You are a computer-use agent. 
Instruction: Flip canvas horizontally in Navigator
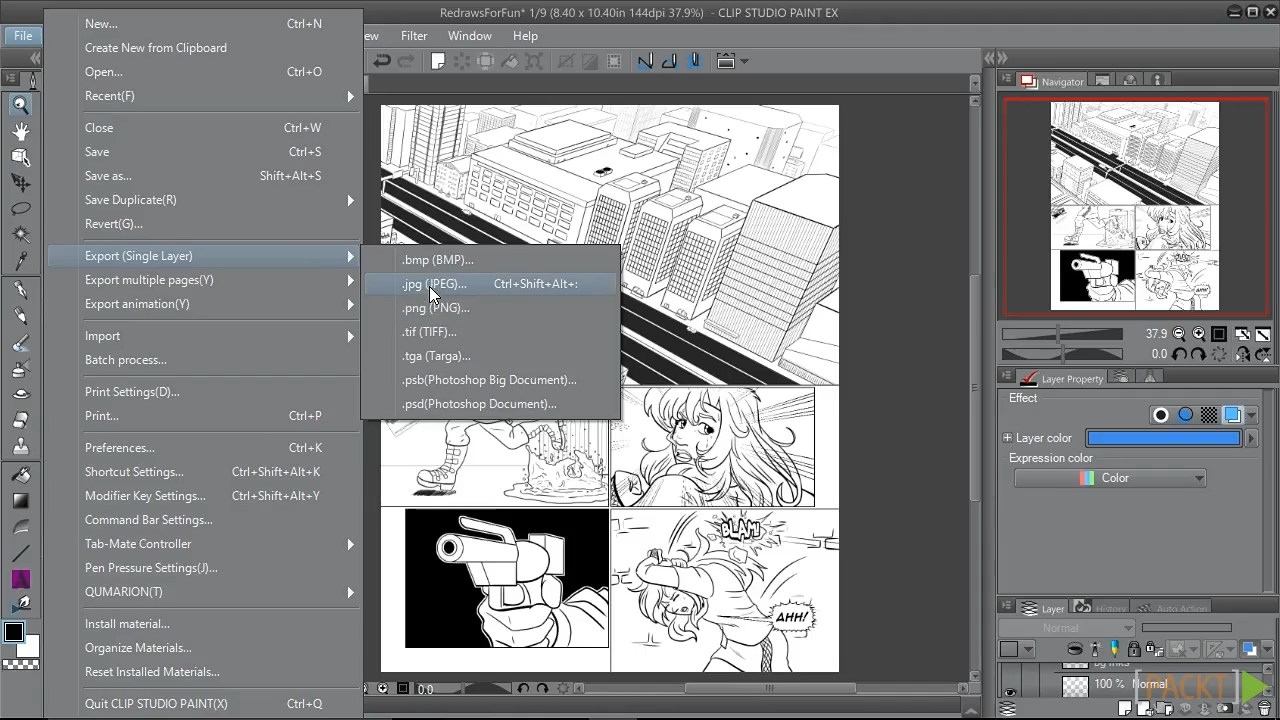pos(1243,354)
